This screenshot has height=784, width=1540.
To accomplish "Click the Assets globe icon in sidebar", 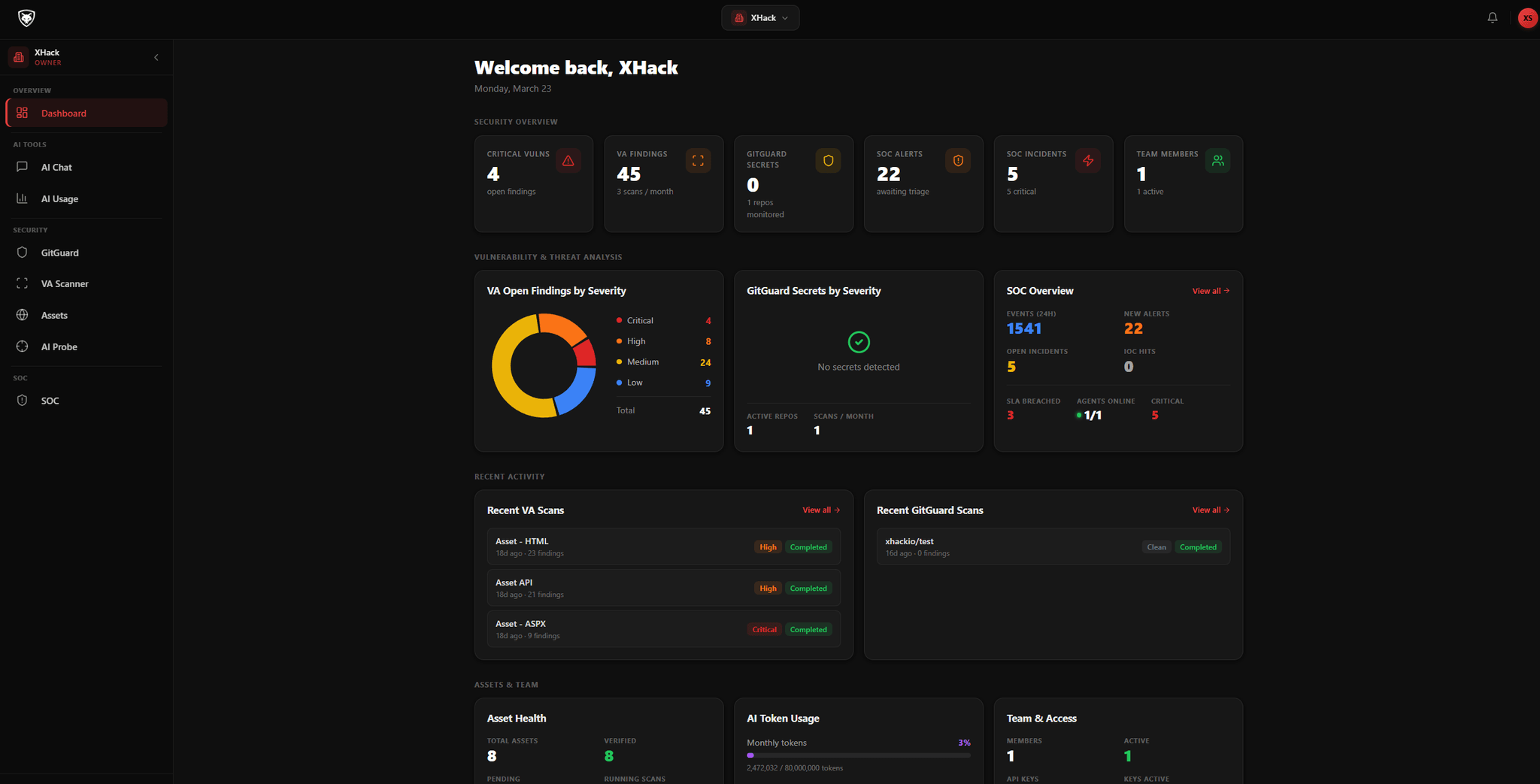I will pyautogui.click(x=23, y=315).
